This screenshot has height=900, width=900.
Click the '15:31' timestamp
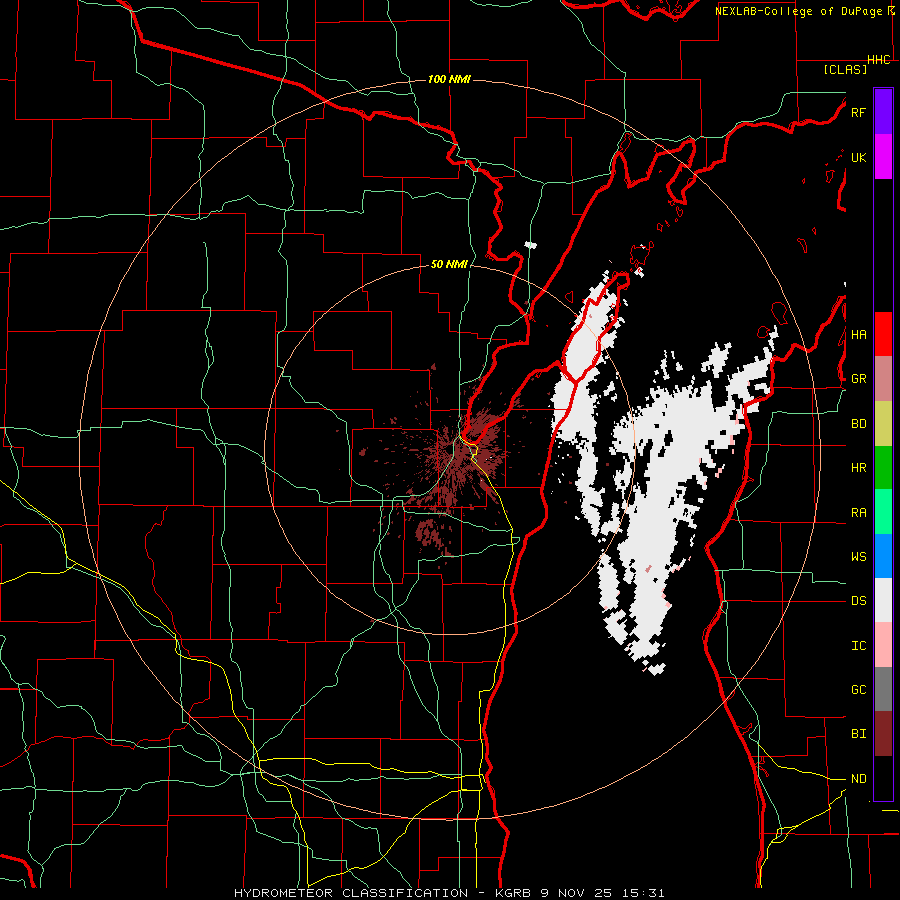643,893
